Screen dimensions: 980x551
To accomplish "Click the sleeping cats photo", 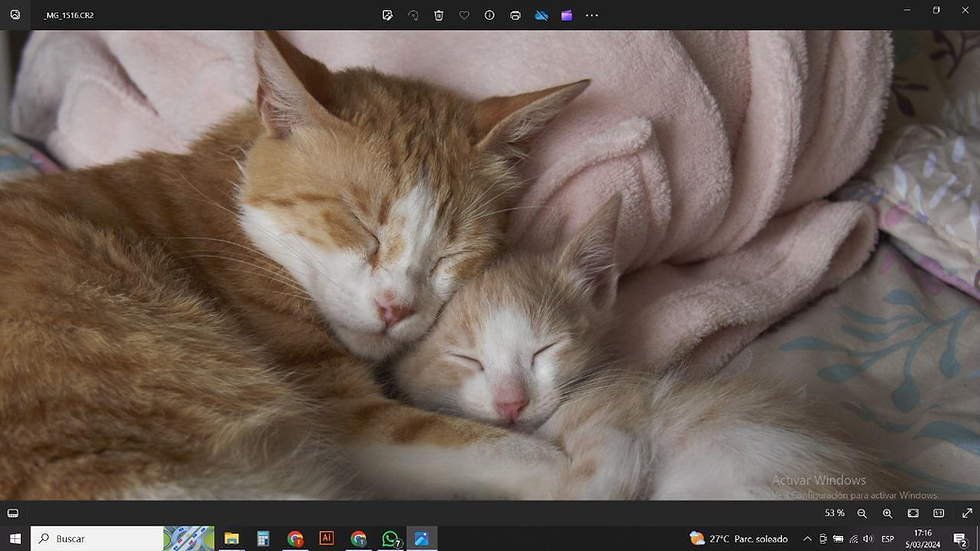I will (x=490, y=265).
